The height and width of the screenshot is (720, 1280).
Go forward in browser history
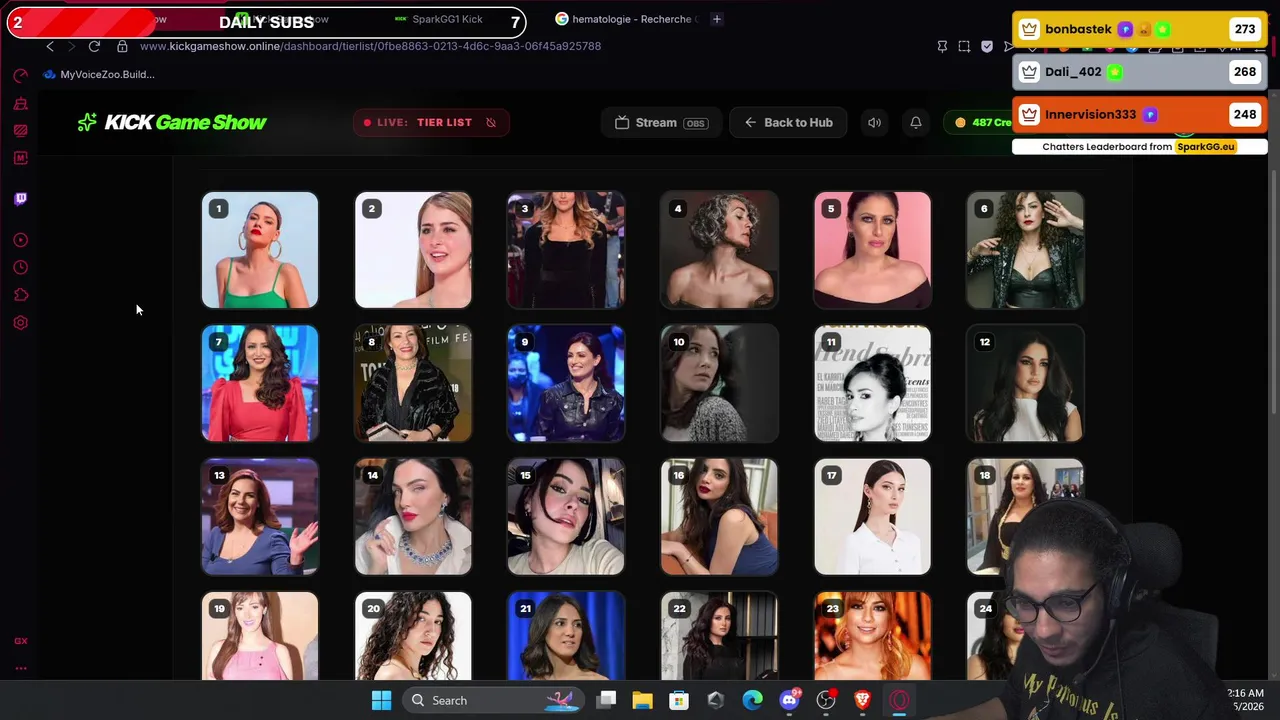click(x=72, y=46)
